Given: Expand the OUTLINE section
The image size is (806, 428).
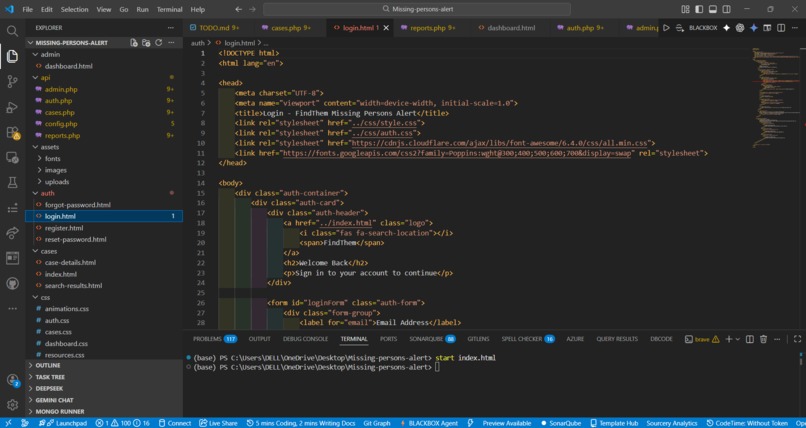Looking at the screenshot, I should [x=47, y=365].
